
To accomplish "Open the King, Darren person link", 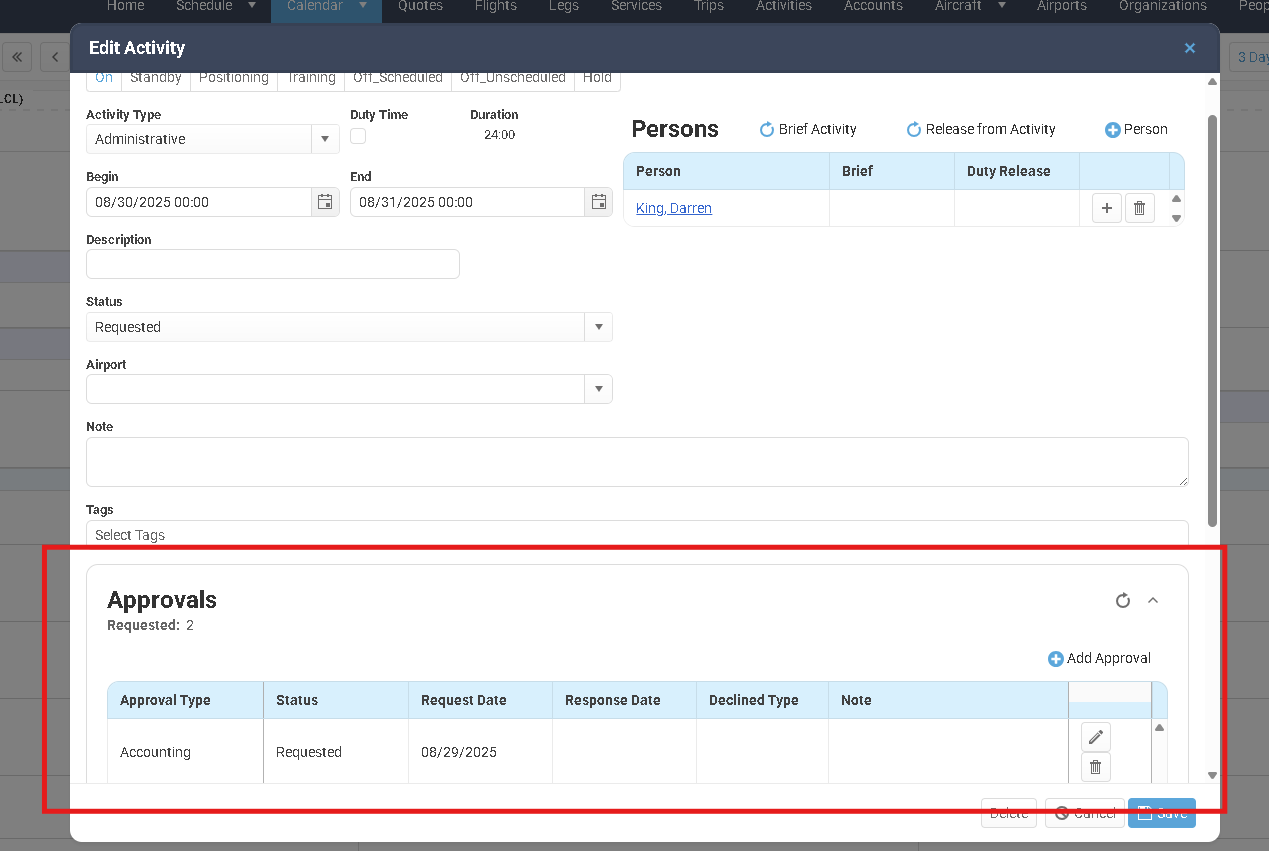I will (x=674, y=208).
